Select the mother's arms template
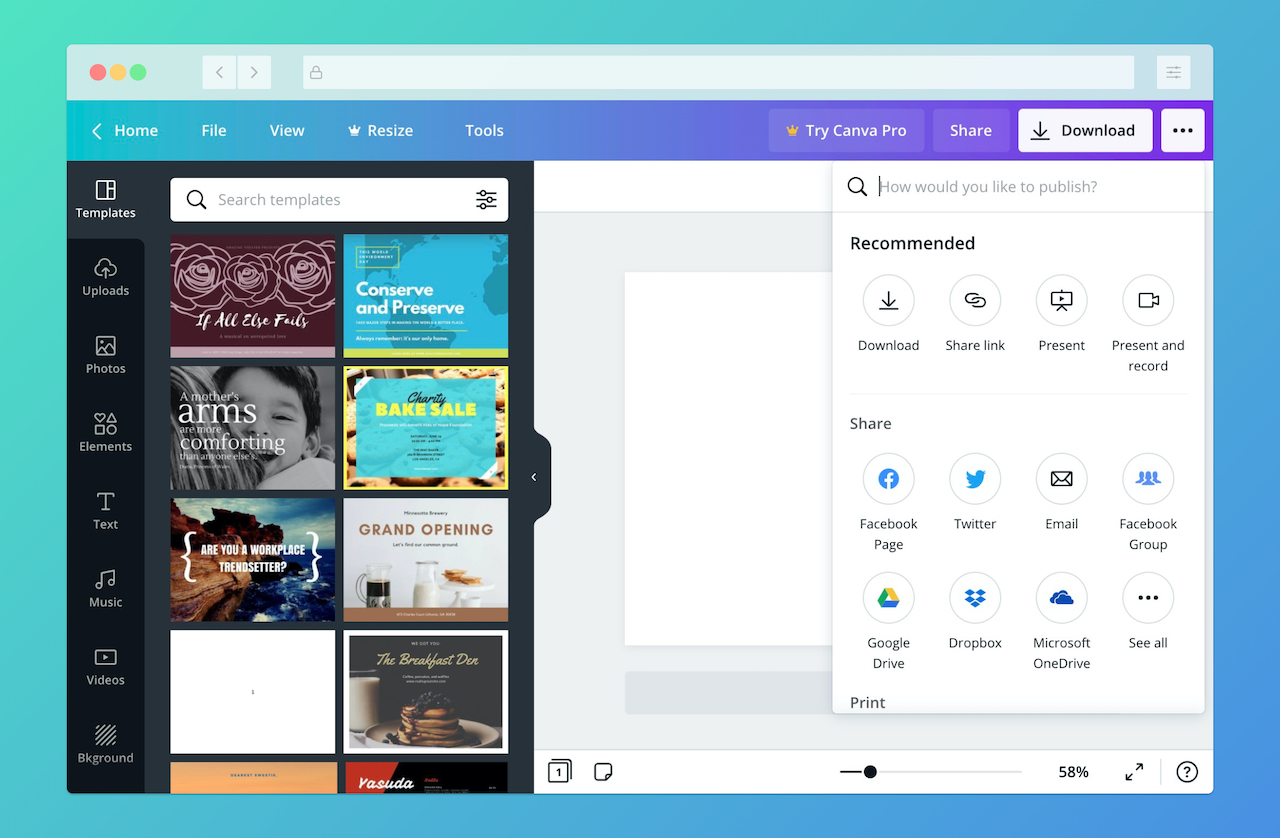Viewport: 1280px width, 838px height. [x=253, y=428]
